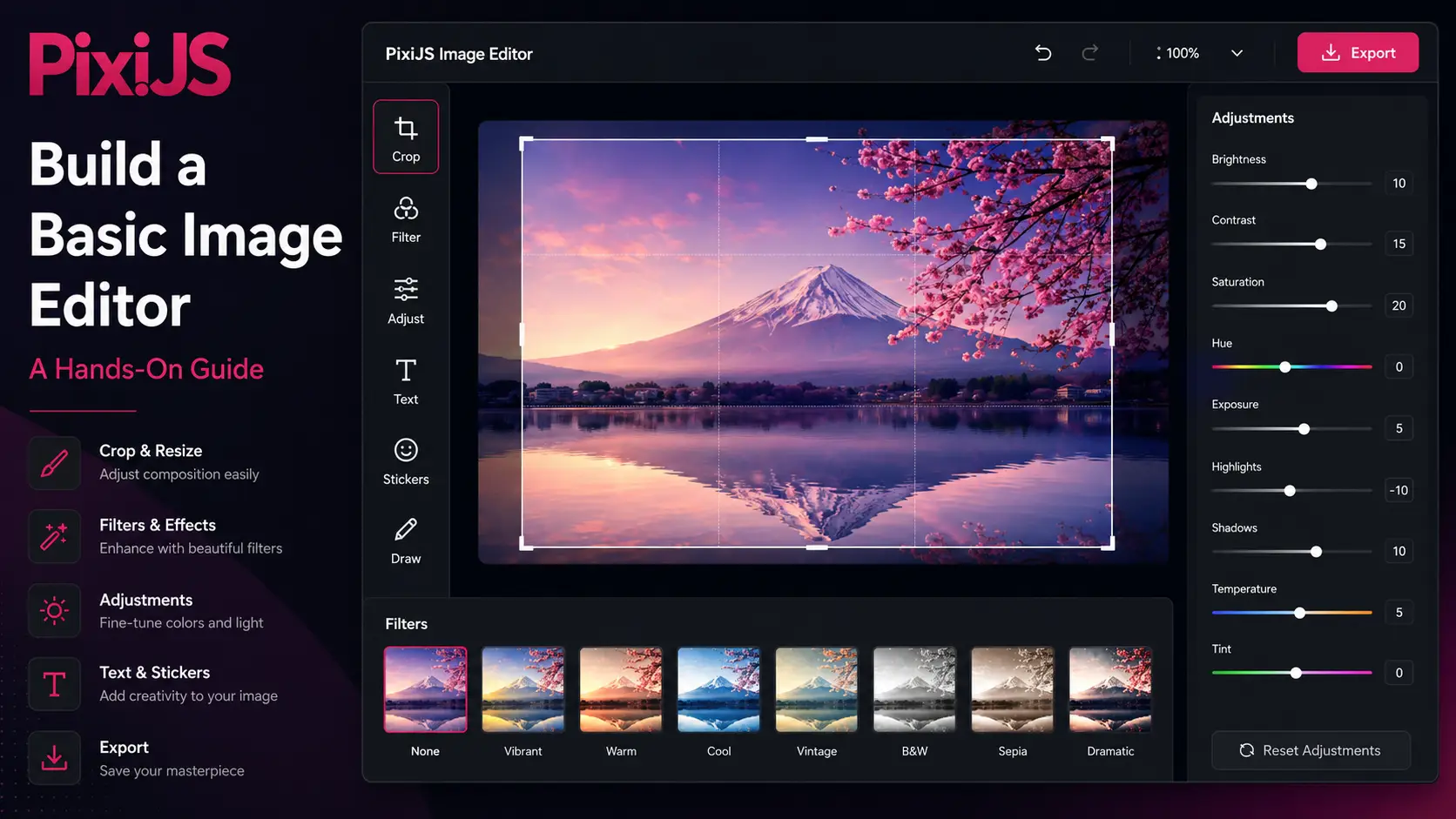Click the Highlights value field showing -10

(1399, 490)
